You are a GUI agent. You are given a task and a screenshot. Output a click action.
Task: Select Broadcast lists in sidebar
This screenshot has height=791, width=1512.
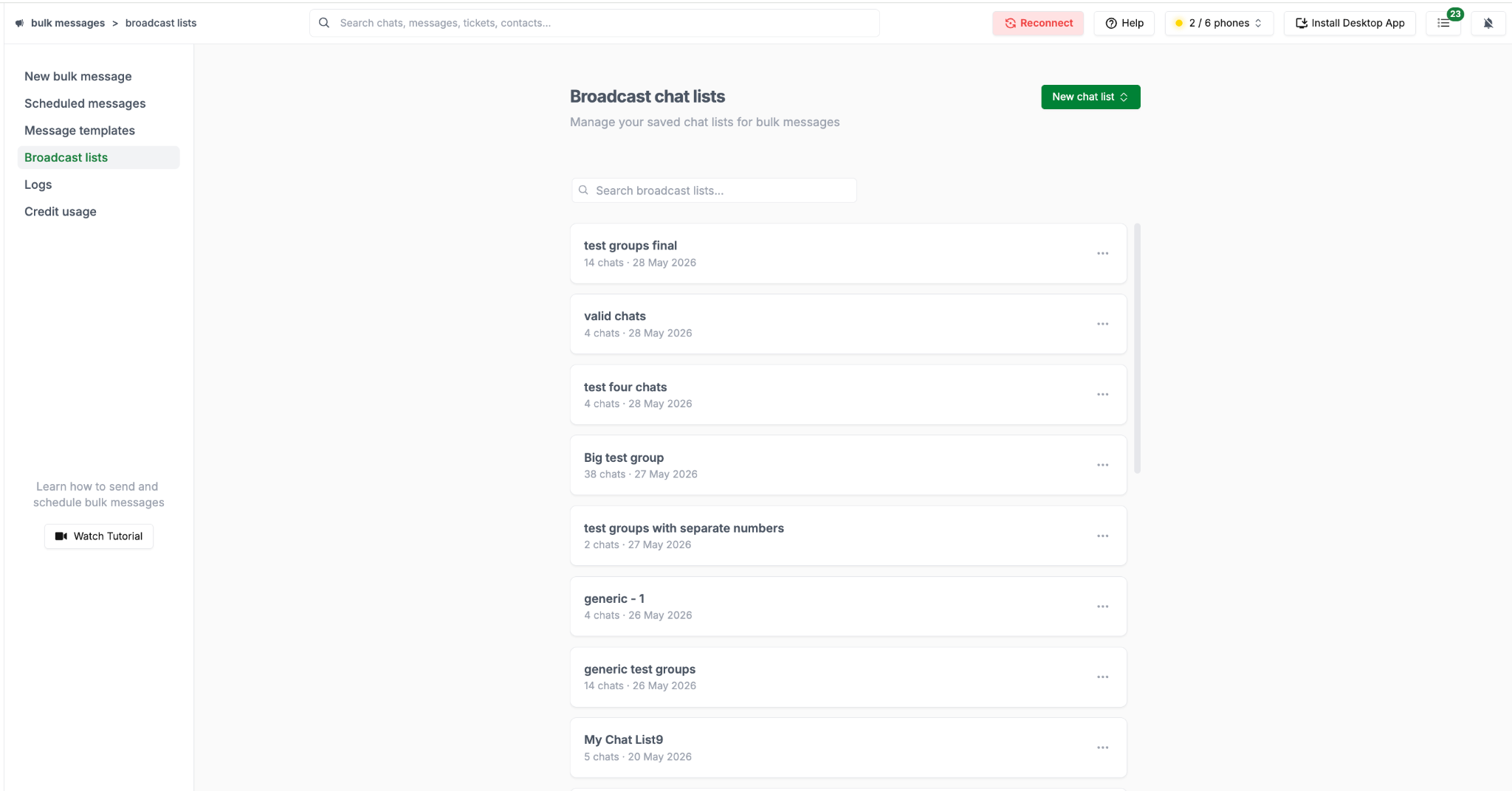(x=98, y=157)
